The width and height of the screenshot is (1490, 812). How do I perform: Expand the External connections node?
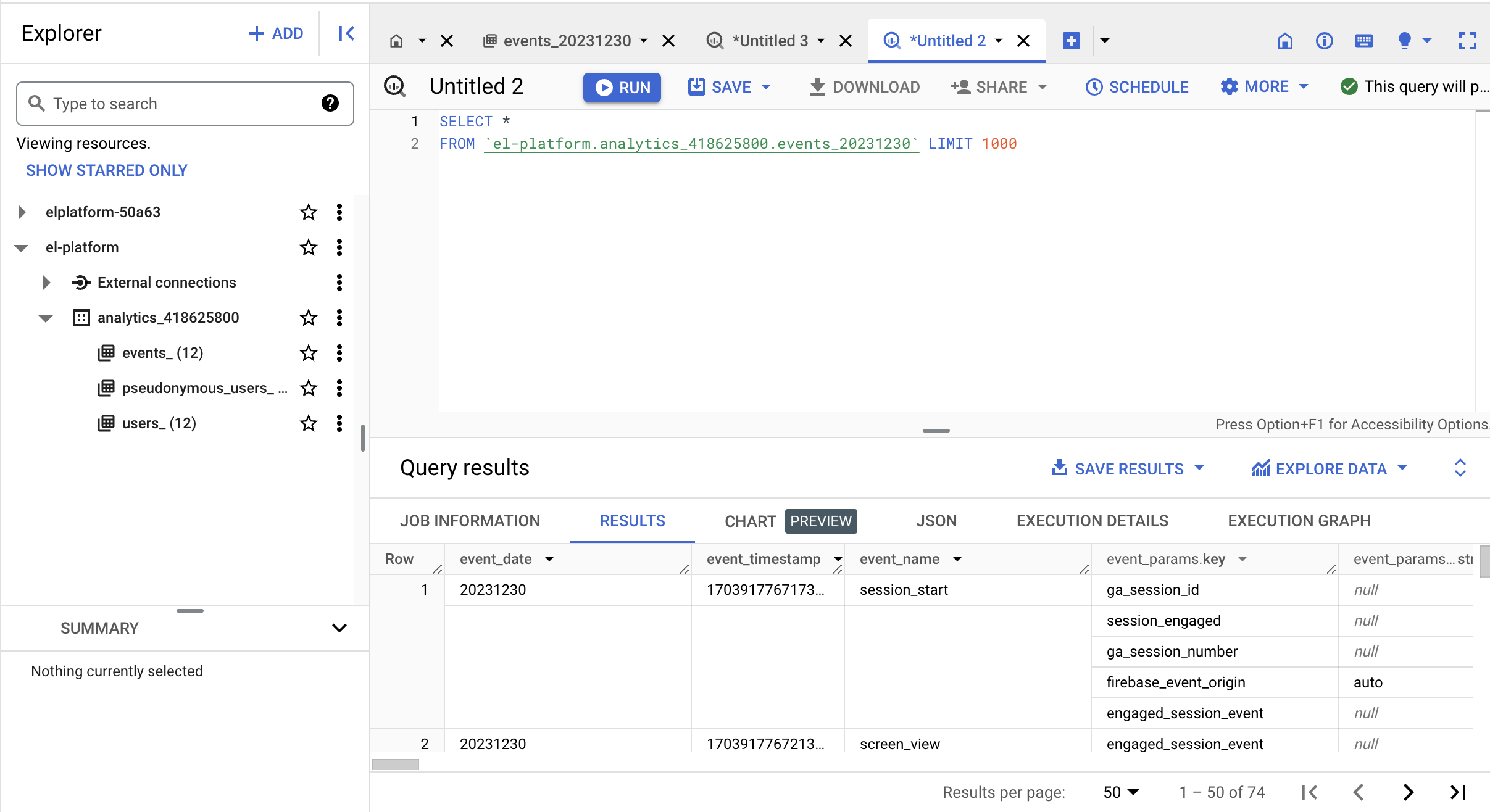point(46,283)
